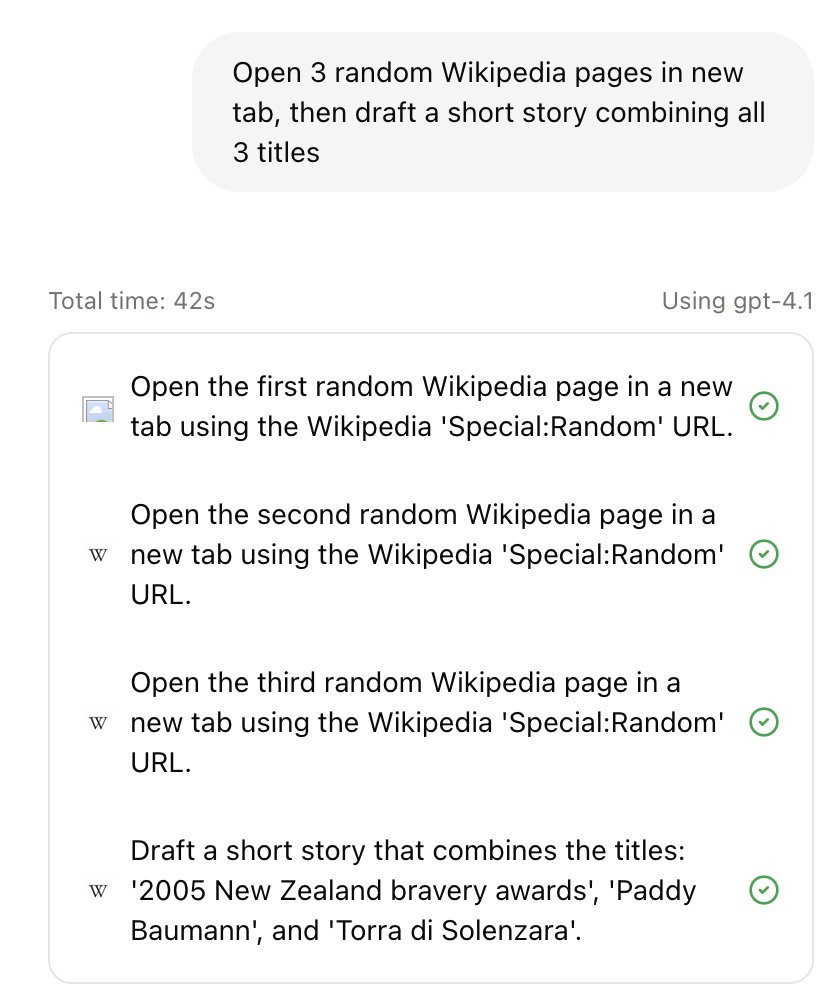Screen dimensions: 830x1006
Task: Click the user prompt message bubble
Action: [502, 112]
